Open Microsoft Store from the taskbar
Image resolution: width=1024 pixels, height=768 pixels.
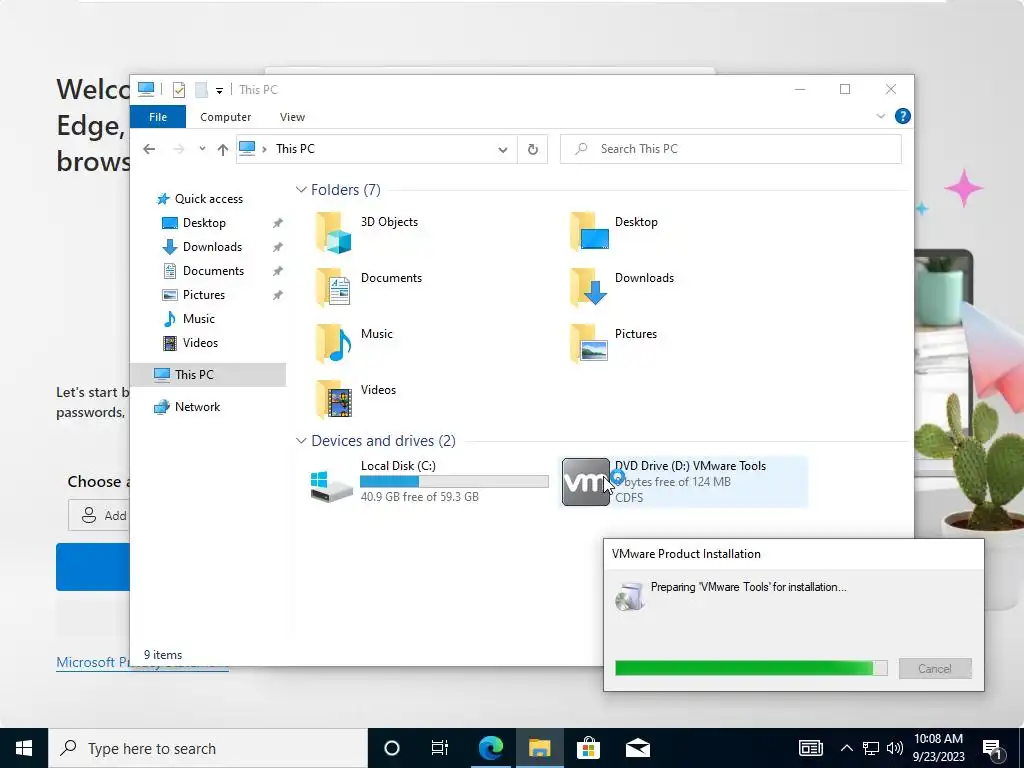point(588,748)
